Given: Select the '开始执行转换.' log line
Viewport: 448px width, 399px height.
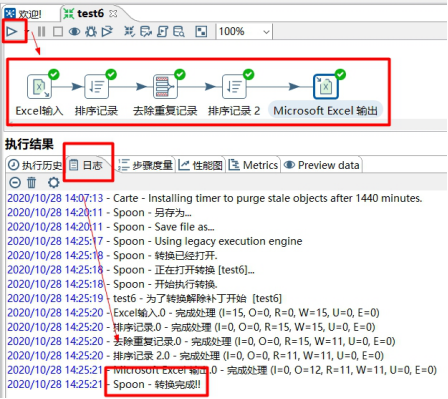Looking at the screenshot, I should click(x=112, y=284).
